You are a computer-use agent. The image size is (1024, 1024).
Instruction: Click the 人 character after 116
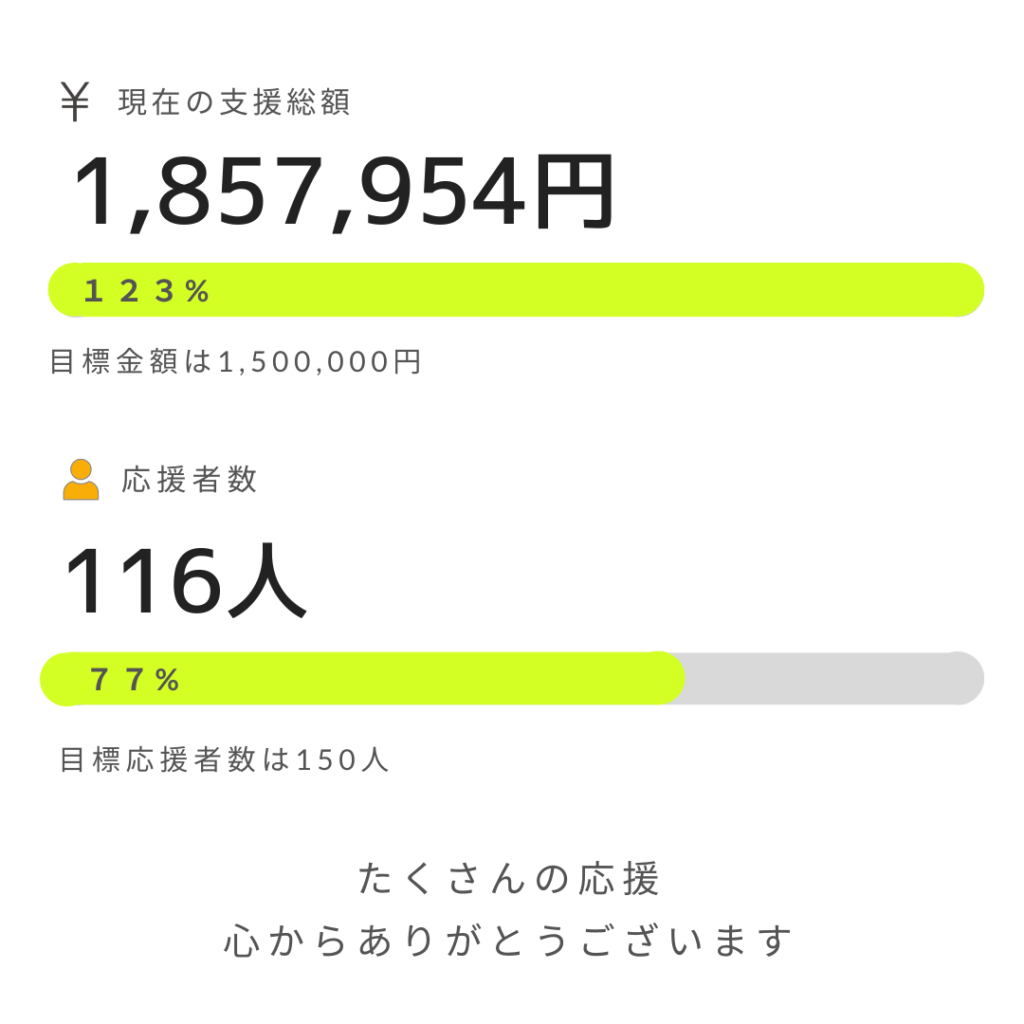267,581
